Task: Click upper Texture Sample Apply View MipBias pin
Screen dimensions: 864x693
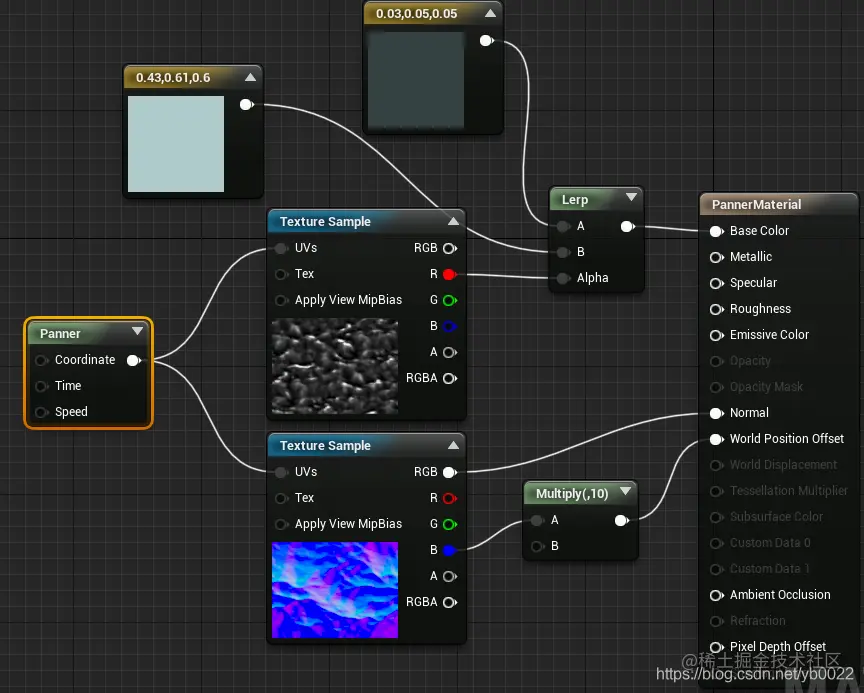Action: (281, 300)
